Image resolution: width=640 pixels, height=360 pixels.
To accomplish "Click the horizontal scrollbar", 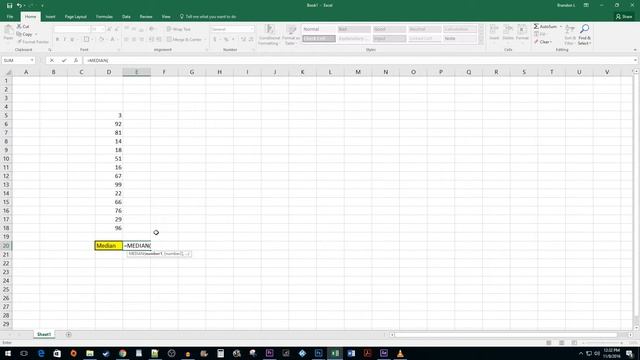I will pyautogui.click(x=511, y=335).
